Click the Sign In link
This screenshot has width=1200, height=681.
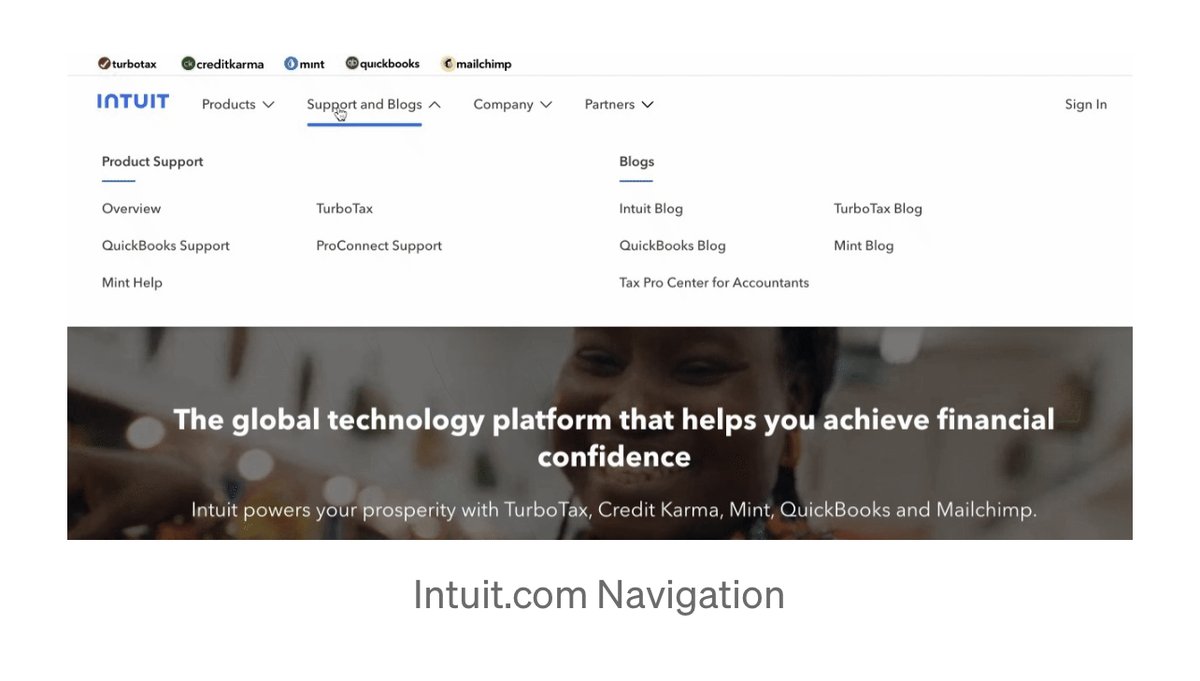pyautogui.click(x=1085, y=104)
